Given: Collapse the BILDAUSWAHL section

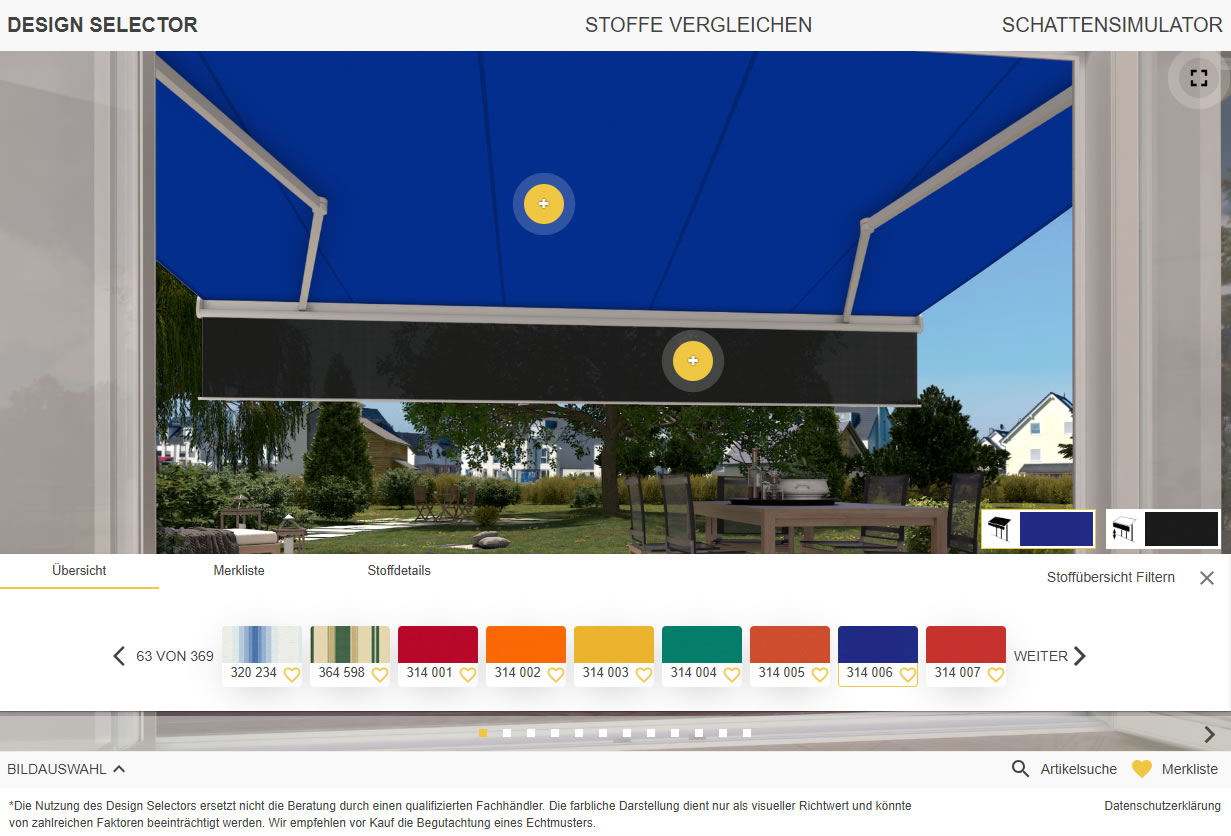Looking at the screenshot, I should 119,769.
